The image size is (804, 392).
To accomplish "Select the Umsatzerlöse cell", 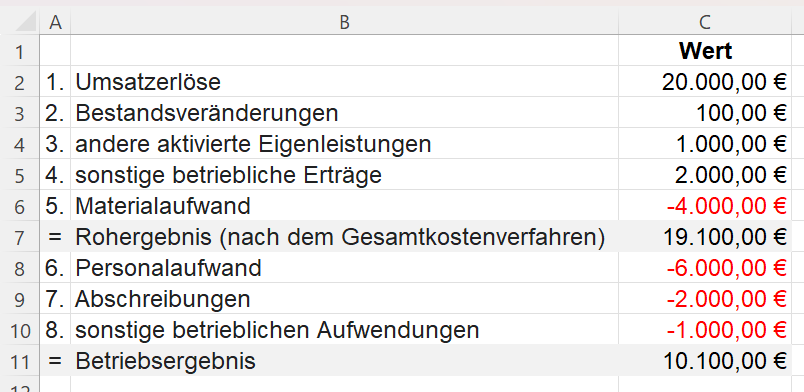I will point(345,82).
